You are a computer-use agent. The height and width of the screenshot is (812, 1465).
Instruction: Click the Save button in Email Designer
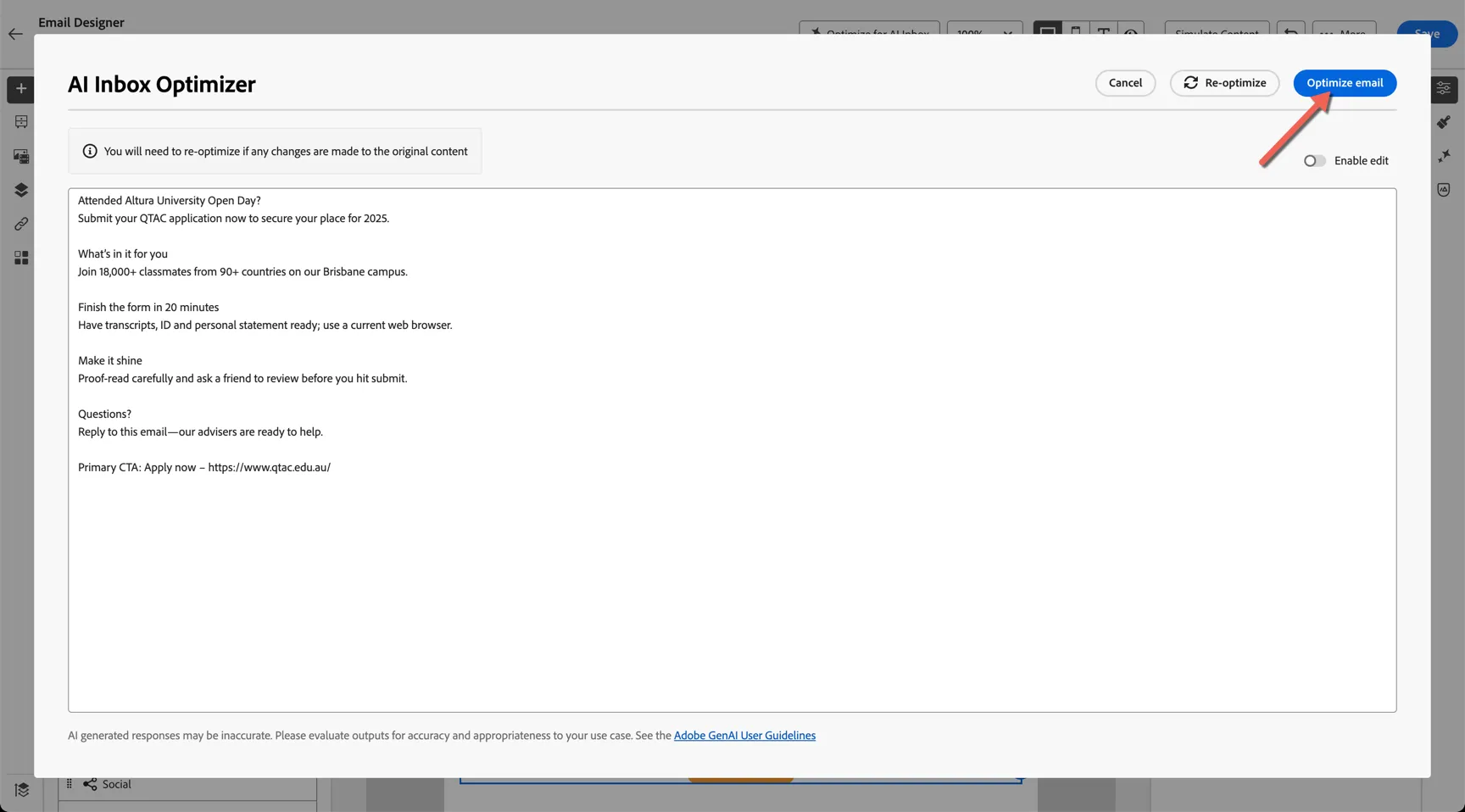[x=1427, y=34]
